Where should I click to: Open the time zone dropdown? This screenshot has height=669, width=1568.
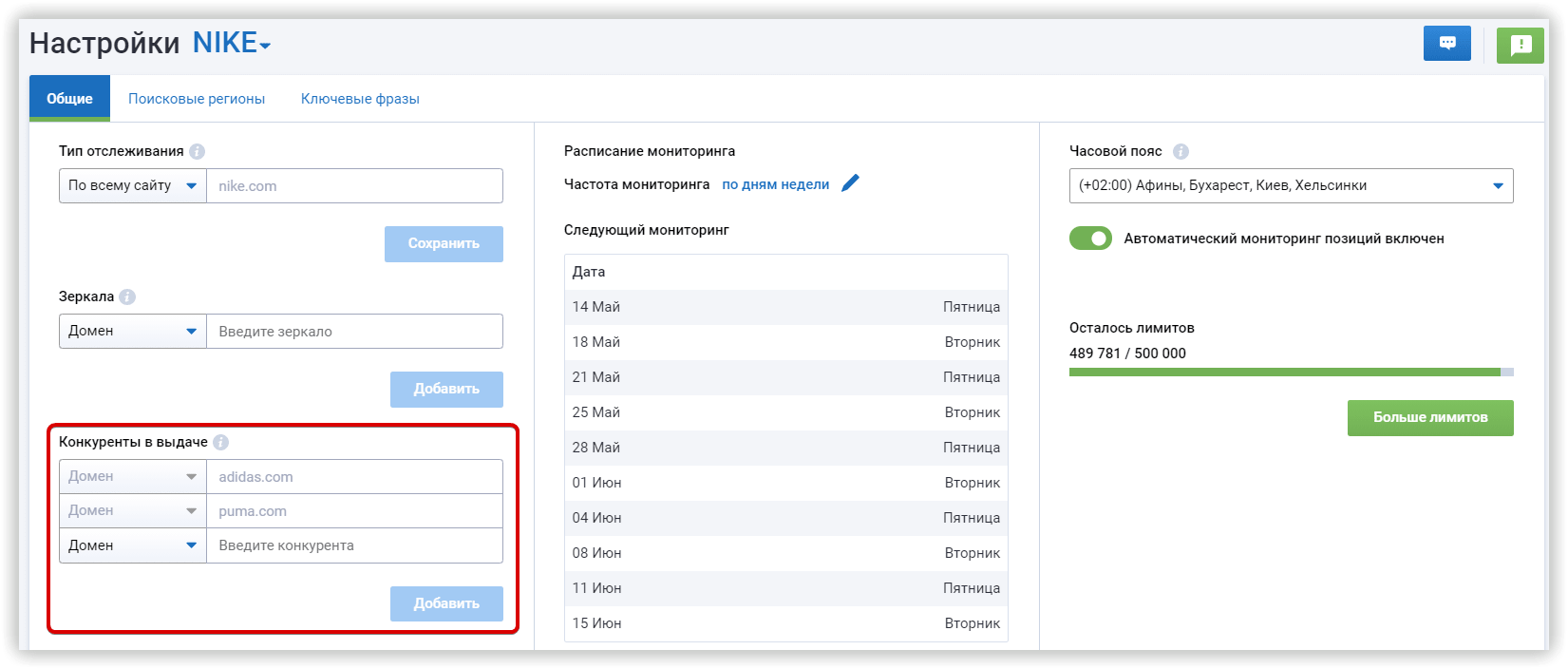[x=1291, y=186]
